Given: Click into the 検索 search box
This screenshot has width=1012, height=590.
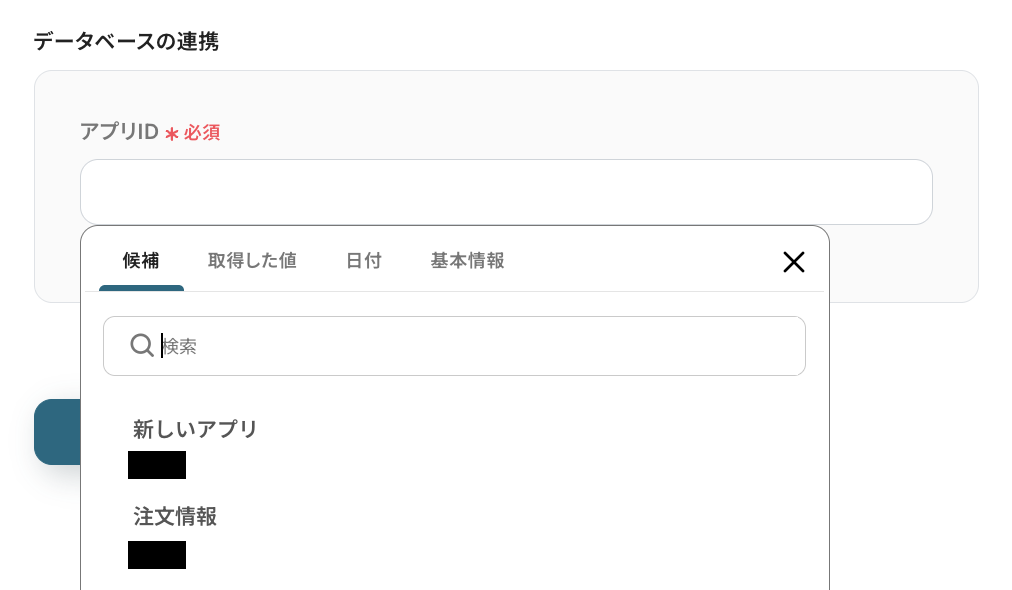Looking at the screenshot, I should point(480,346).
